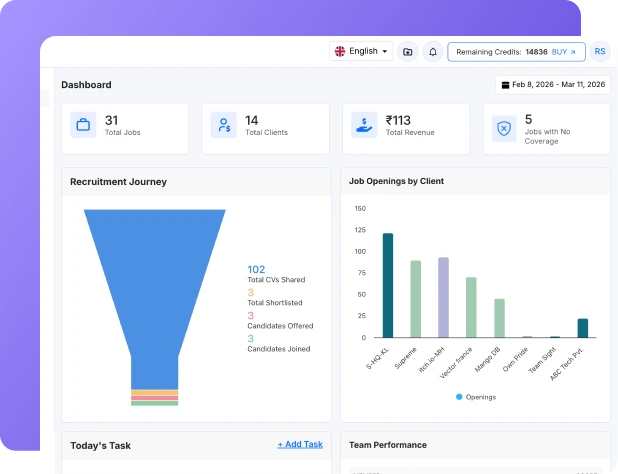The image size is (618, 474).
Task: Toggle the Openings legend item
Action: [x=475, y=397]
